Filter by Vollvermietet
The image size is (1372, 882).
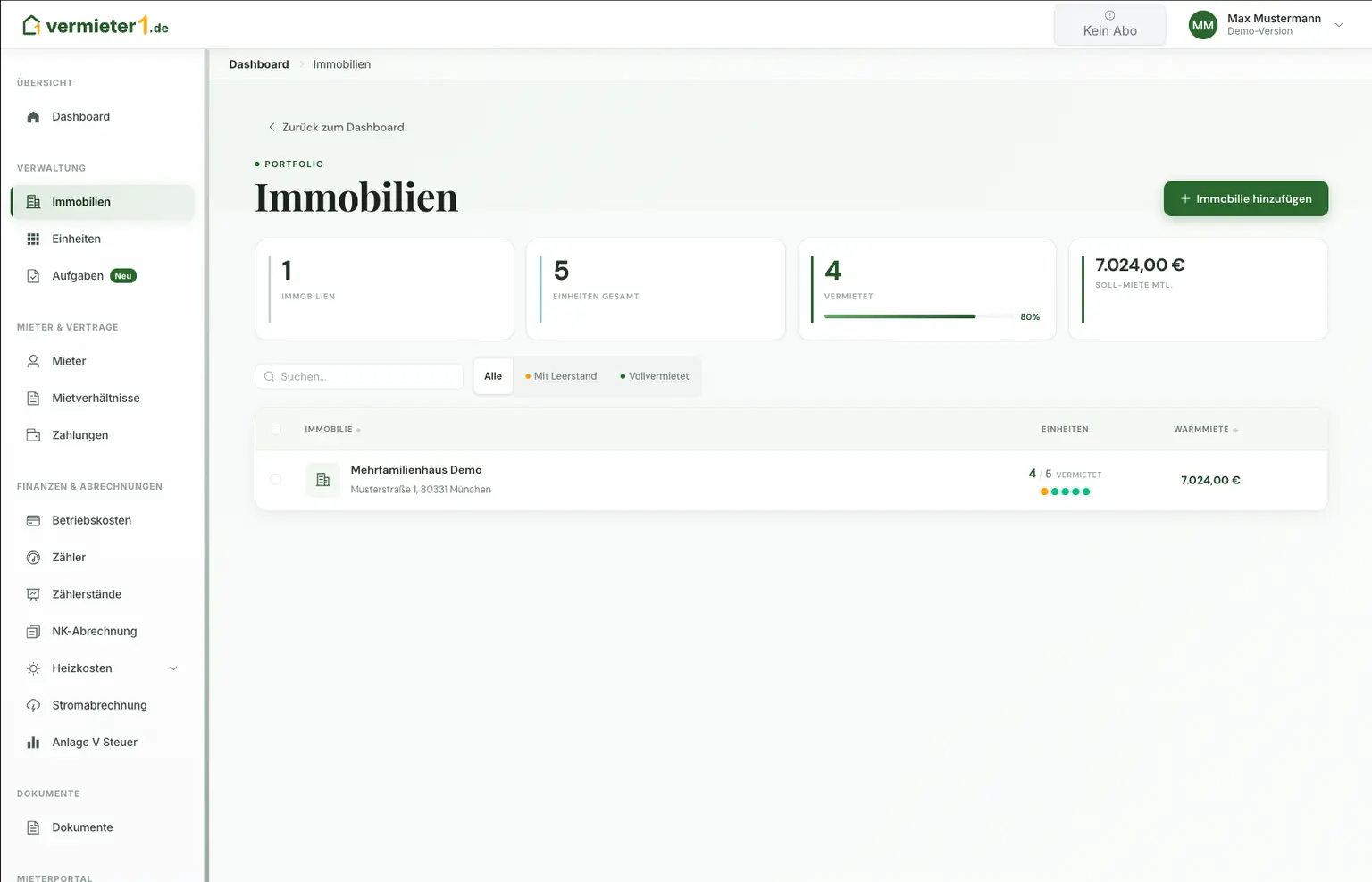point(655,376)
